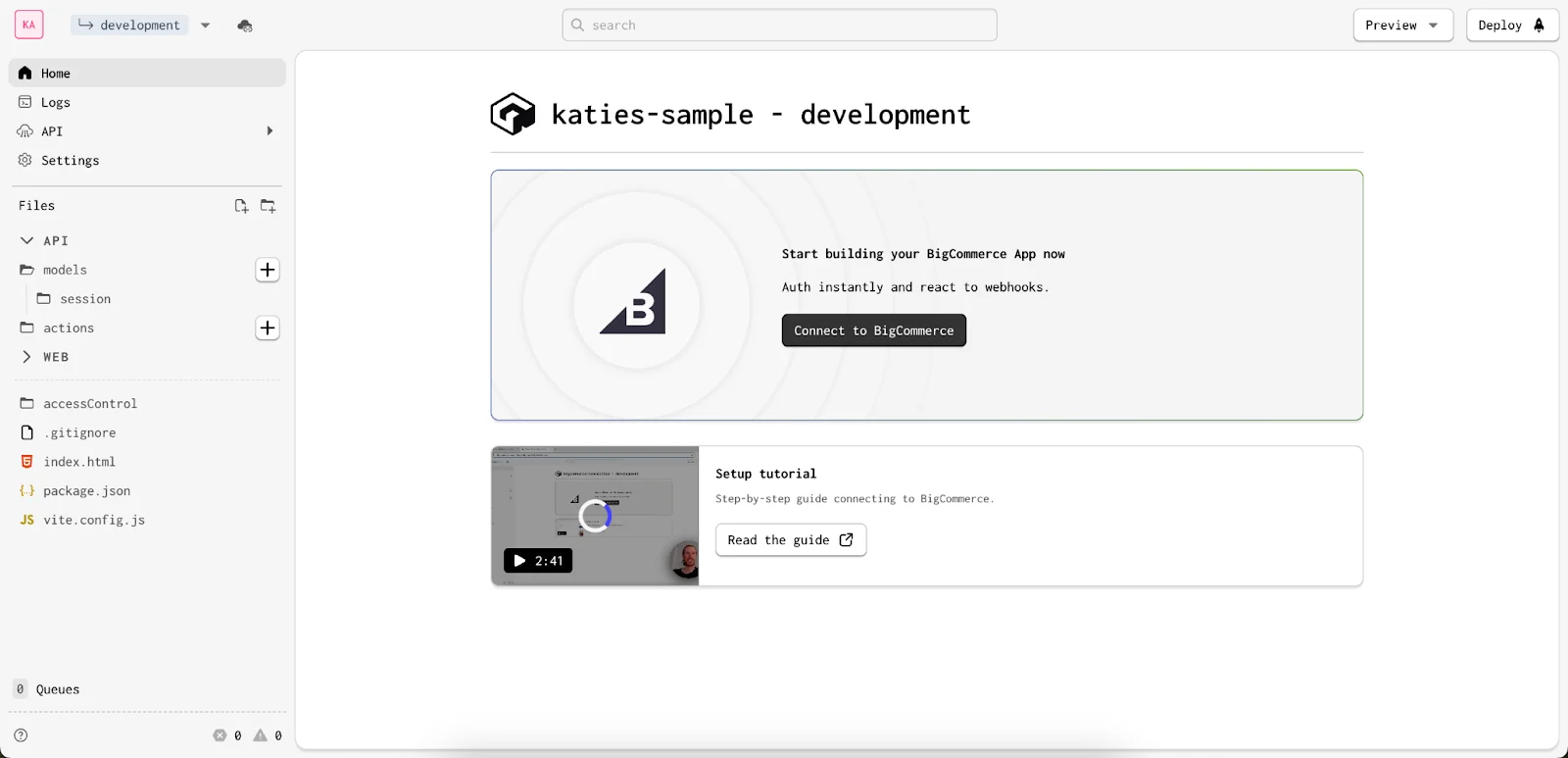Click the KA avatar icon
This screenshot has height=758, width=1568.
[29, 25]
